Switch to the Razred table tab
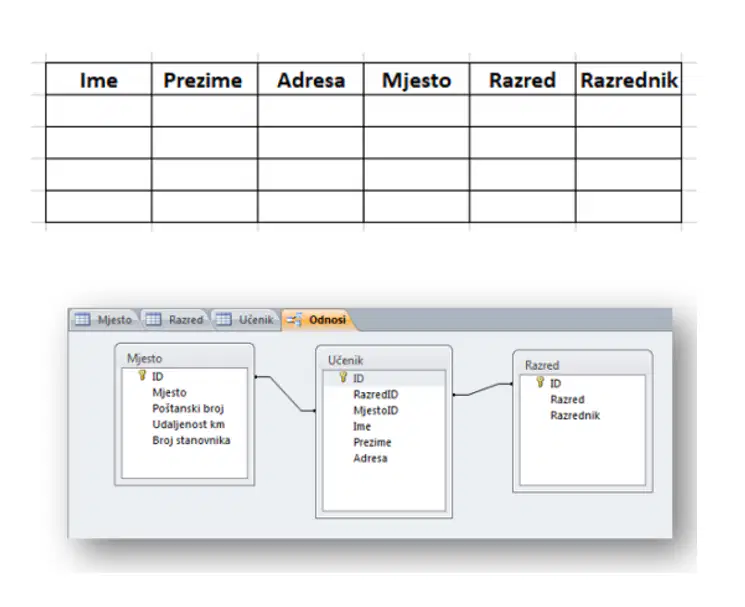Screen dimensions: 745x607 point(174,320)
